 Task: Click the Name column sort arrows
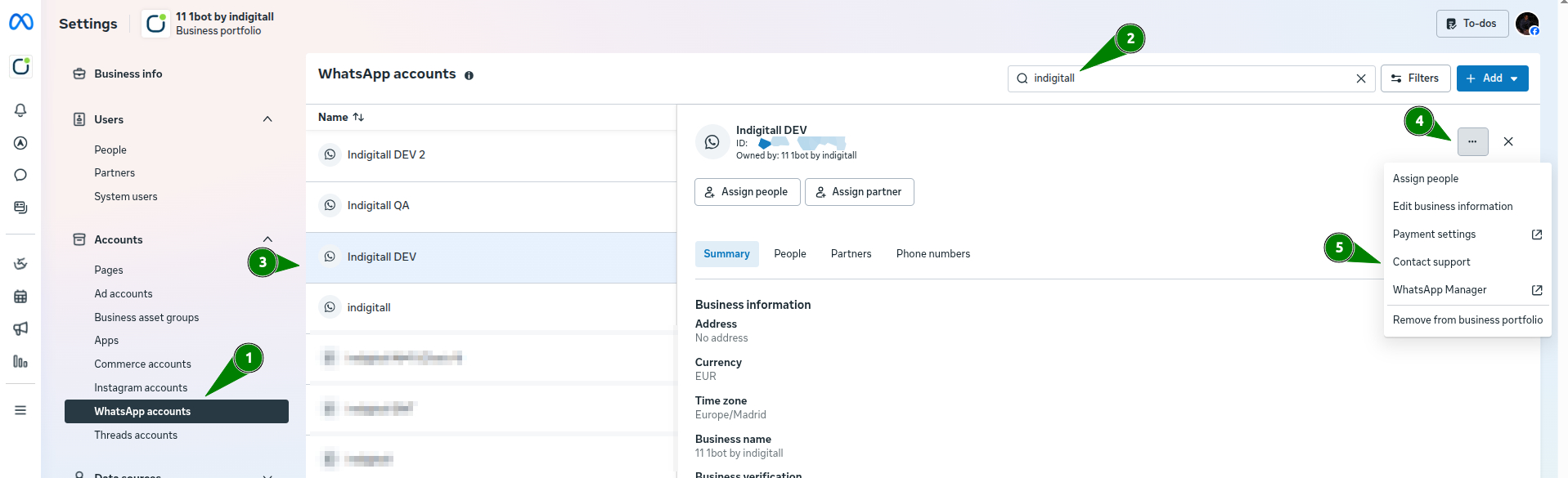[358, 118]
